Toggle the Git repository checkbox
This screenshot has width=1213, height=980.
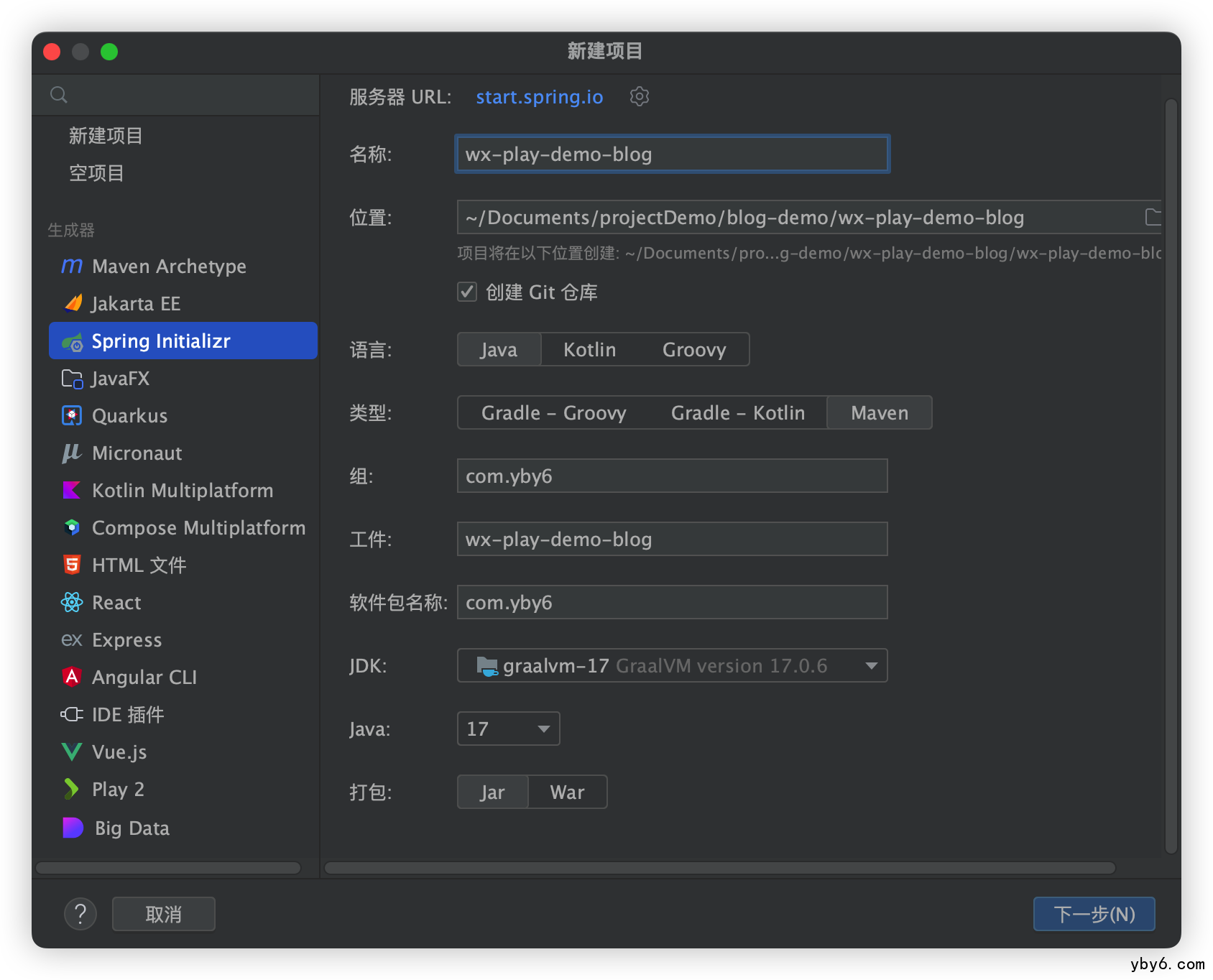(x=467, y=292)
